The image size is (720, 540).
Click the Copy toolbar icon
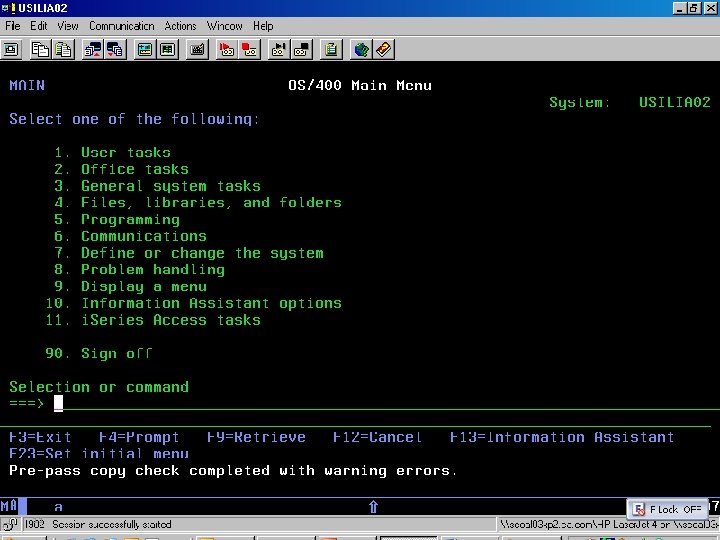pyautogui.click(x=40, y=49)
